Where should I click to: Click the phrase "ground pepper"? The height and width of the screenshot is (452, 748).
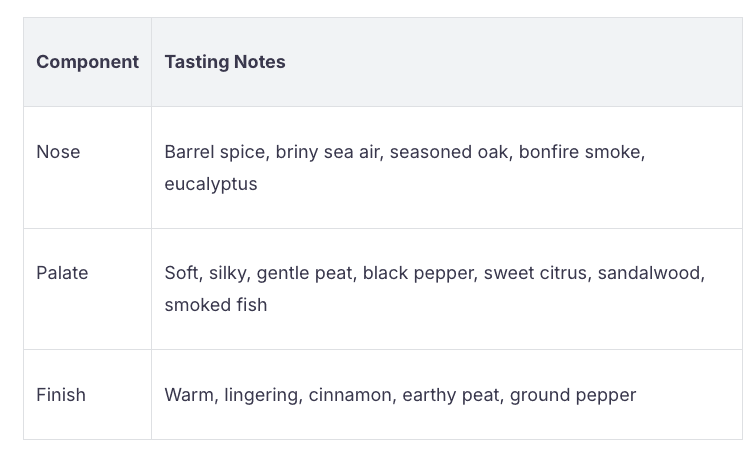573,395
